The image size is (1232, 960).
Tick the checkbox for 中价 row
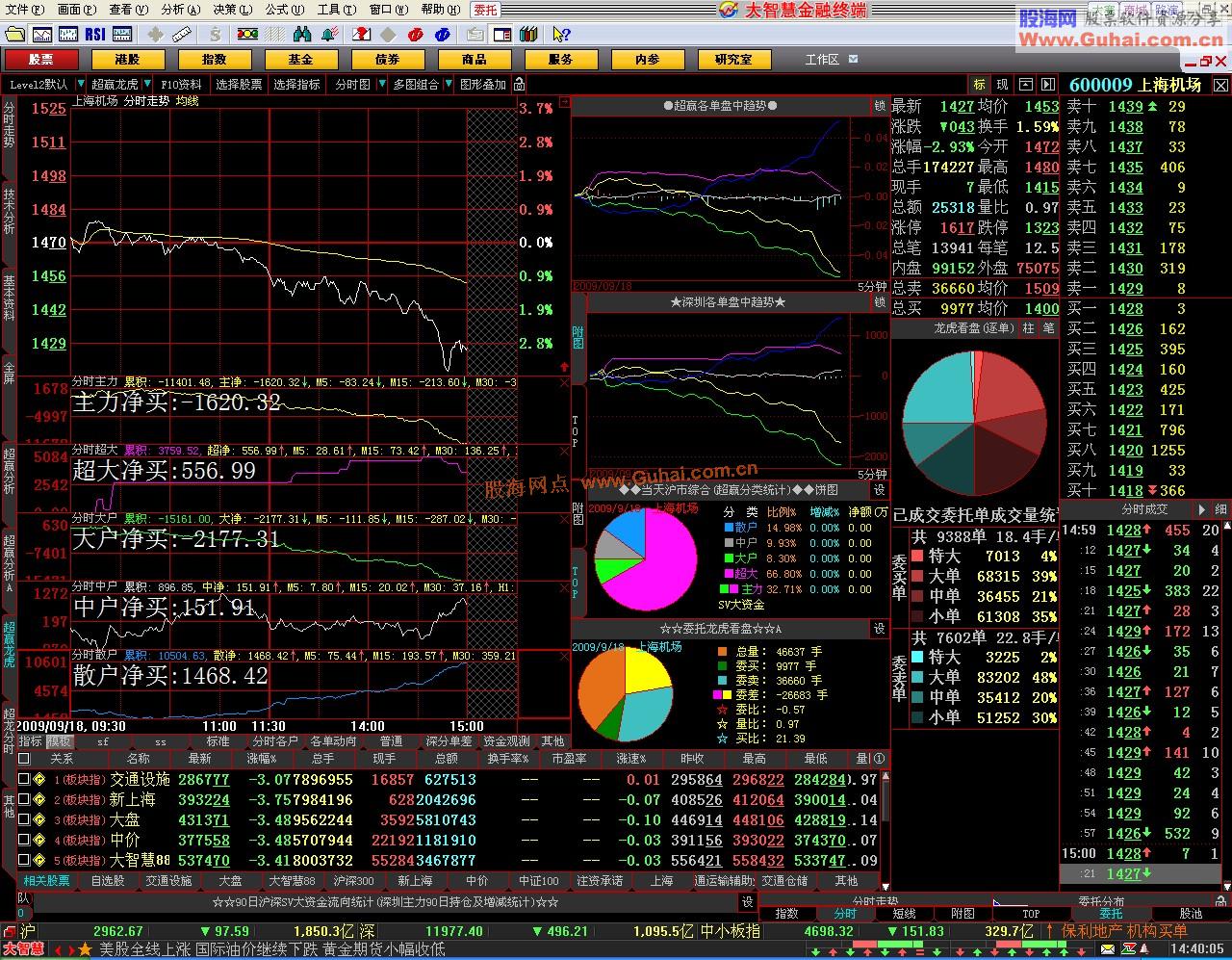[23, 840]
